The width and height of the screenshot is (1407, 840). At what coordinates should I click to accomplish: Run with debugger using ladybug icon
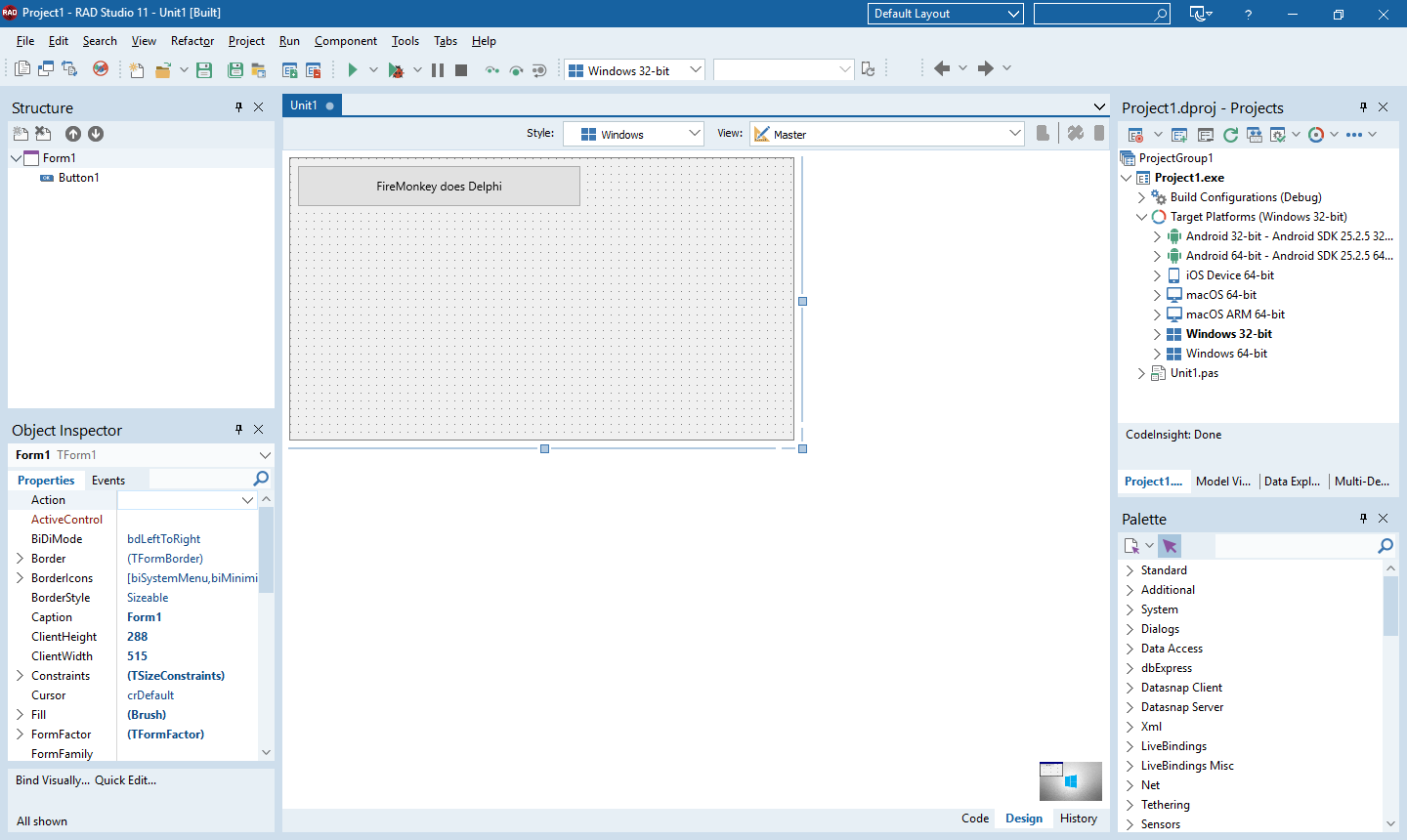(396, 69)
